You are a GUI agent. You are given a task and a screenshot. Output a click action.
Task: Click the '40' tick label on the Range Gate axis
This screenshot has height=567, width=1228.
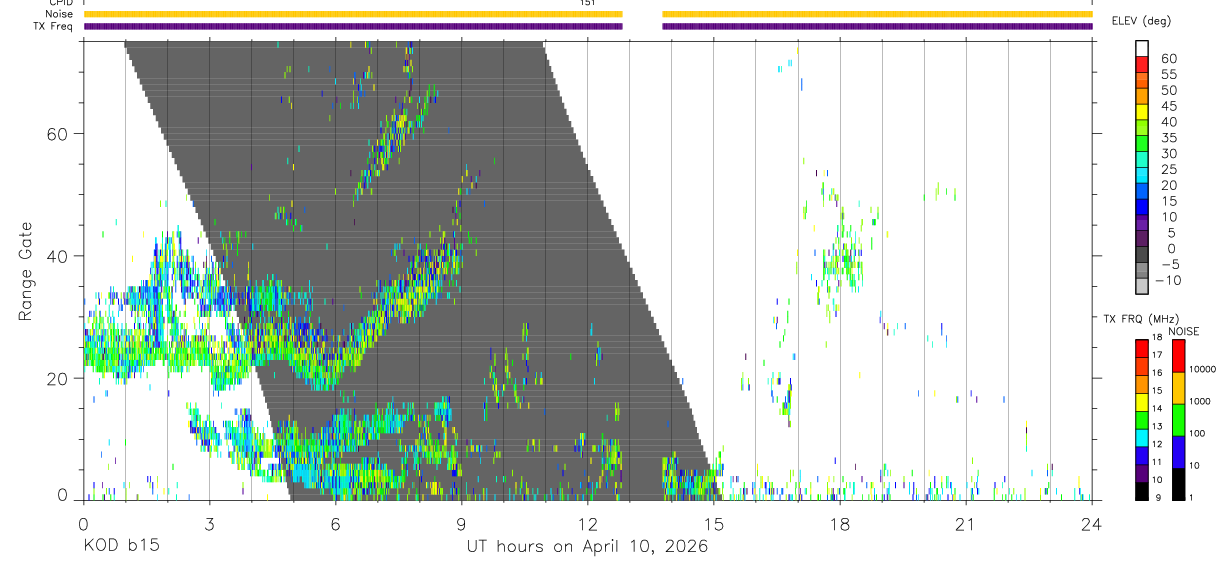coord(58,256)
